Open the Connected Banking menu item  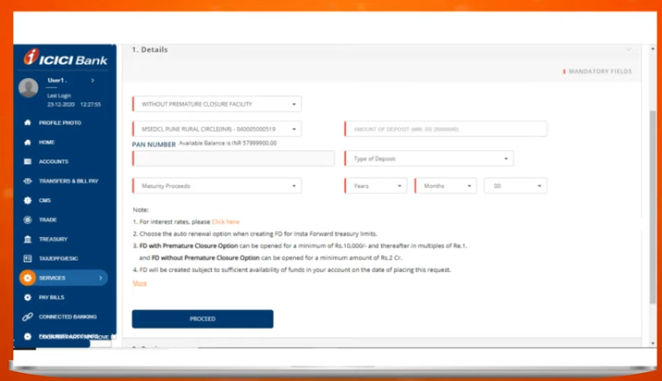[x=68, y=317]
